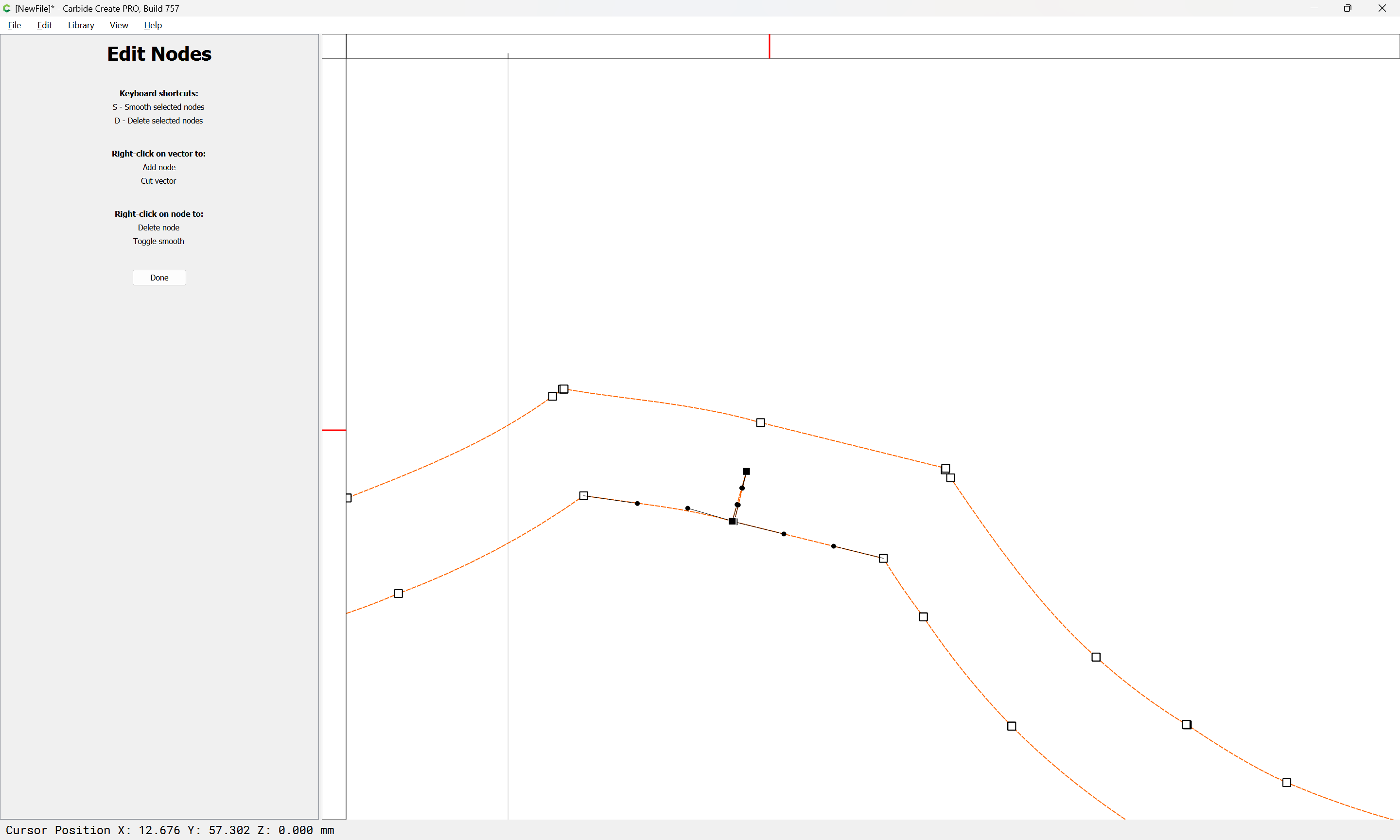Click the control dot right of the lower peak node
The width and height of the screenshot is (1400, 840).
click(x=637, y=503)
